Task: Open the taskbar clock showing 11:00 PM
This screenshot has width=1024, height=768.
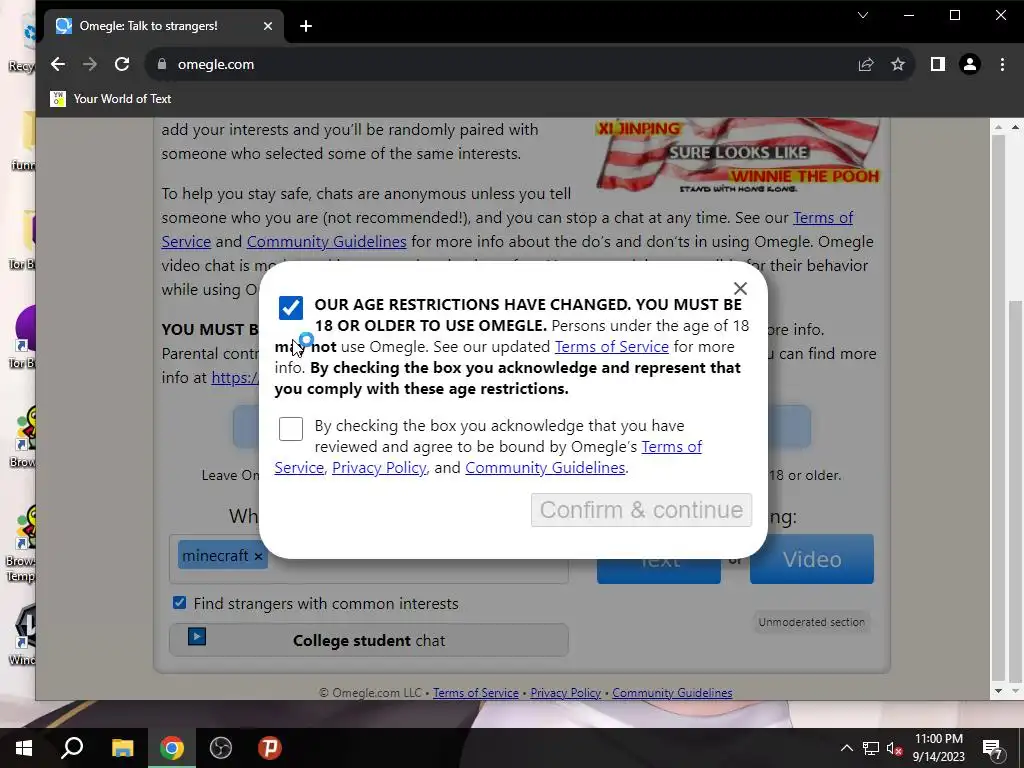Action: point(938,748)
